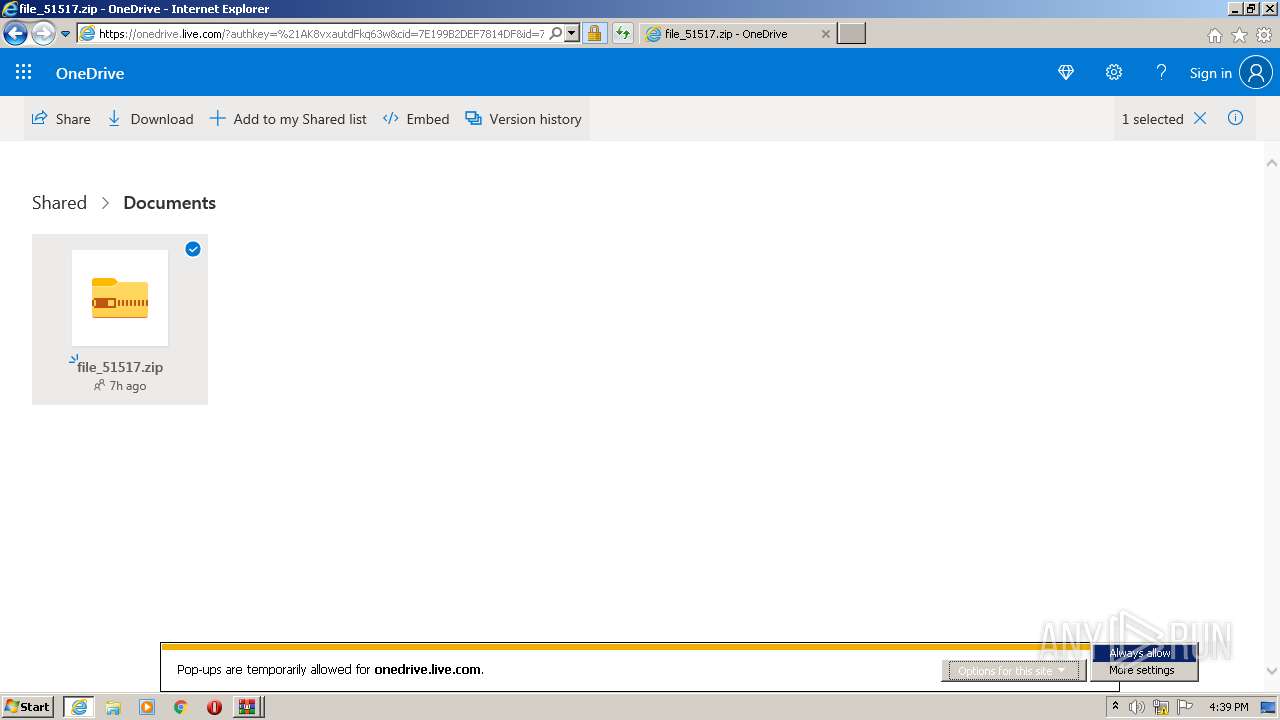Open recent pages dropdown arrow
The height and width of the screenshot is (720, 1280).
coord(66,33)
